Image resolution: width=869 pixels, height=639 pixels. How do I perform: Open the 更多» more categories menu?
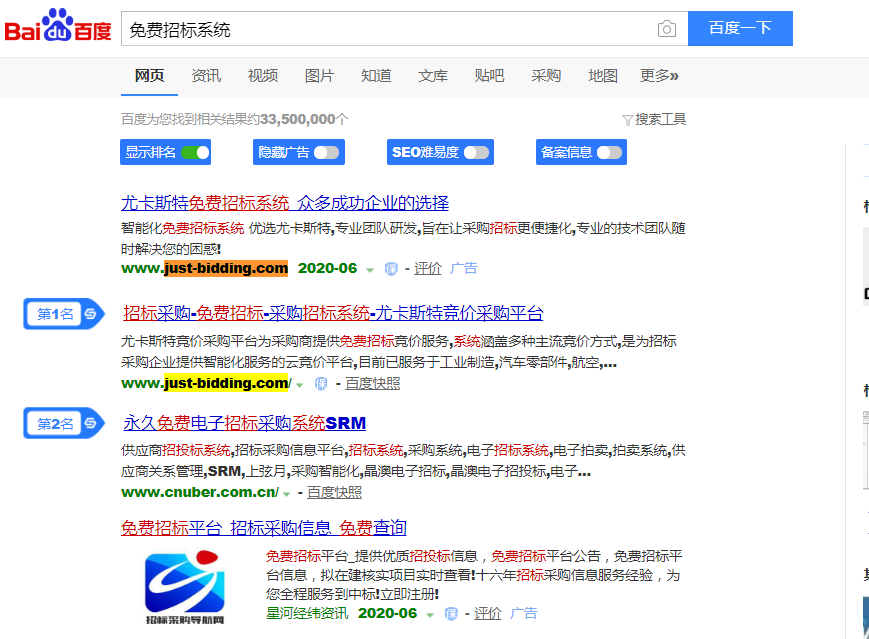(x=659, y=76)
